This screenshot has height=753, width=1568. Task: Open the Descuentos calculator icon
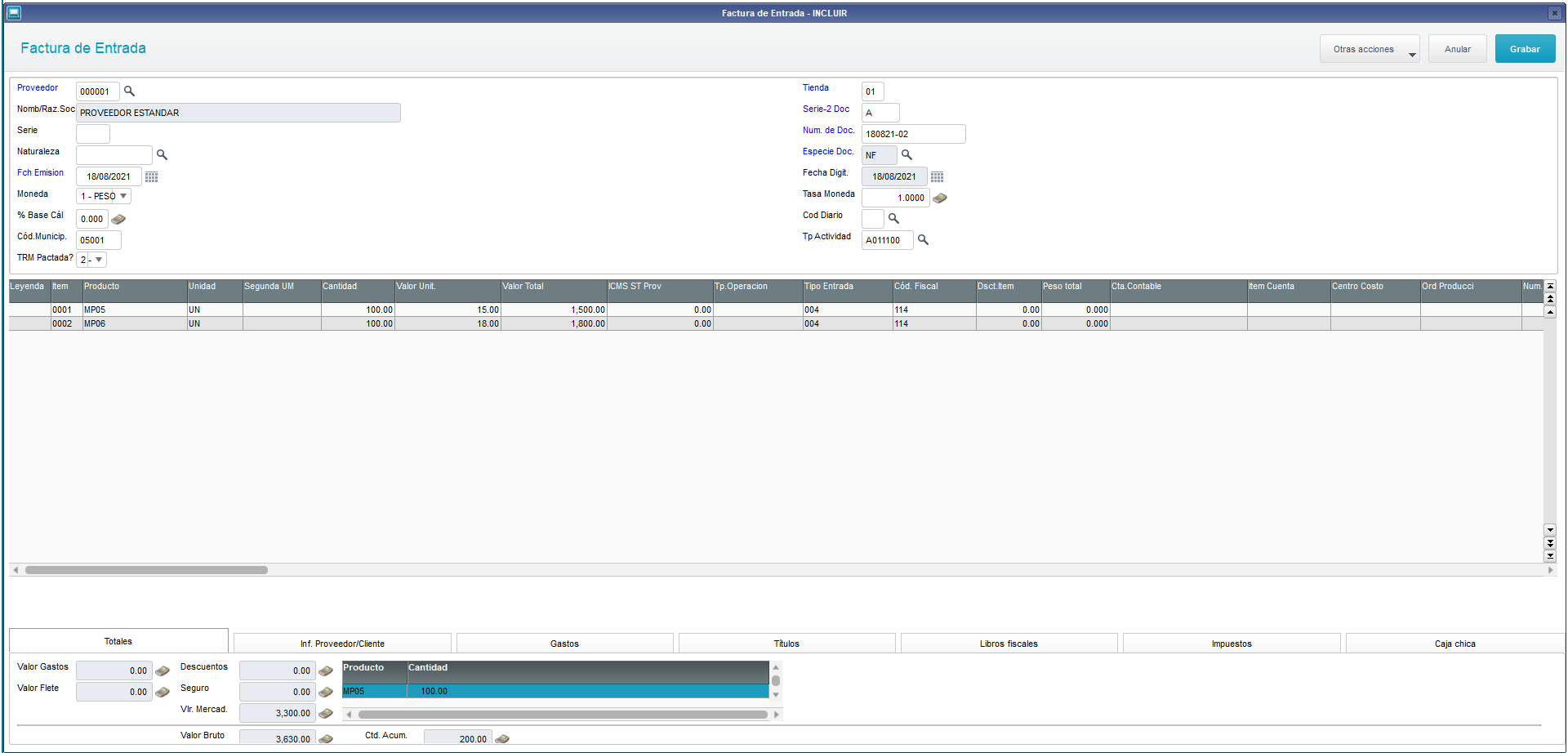(x=326, y=671)
